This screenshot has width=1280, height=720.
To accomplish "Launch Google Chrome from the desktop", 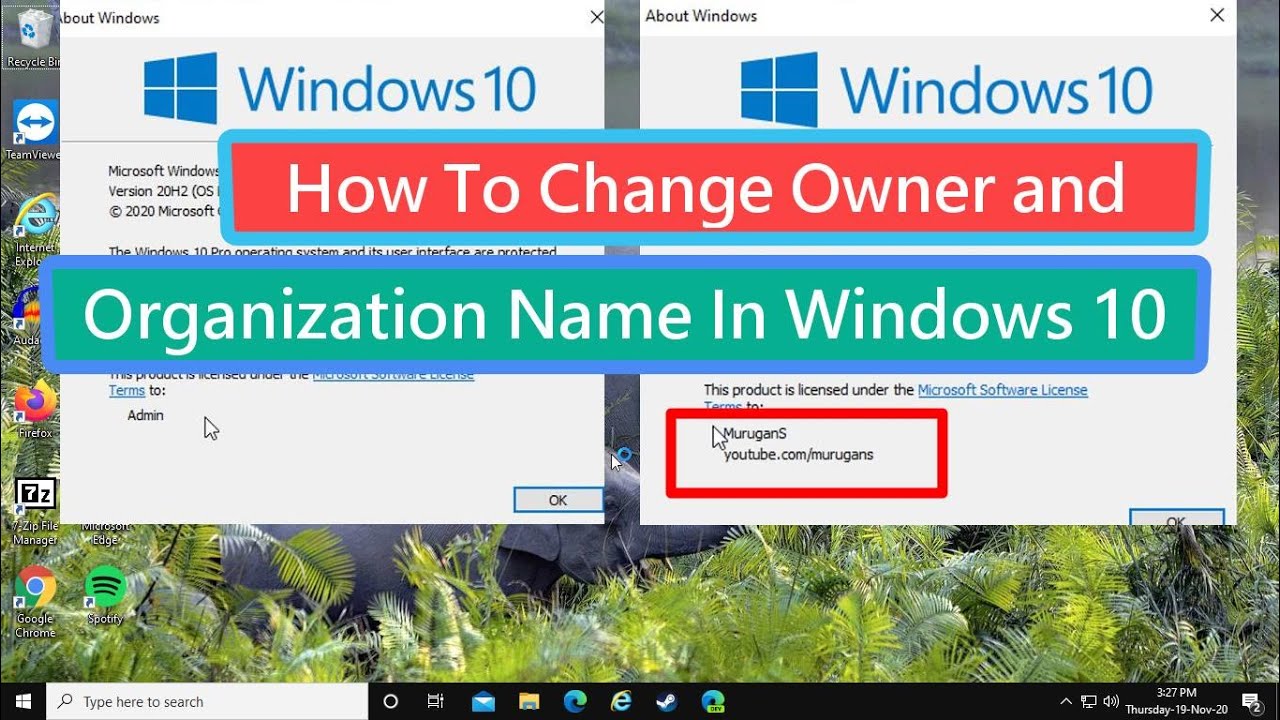I will (x=35, y=602).
